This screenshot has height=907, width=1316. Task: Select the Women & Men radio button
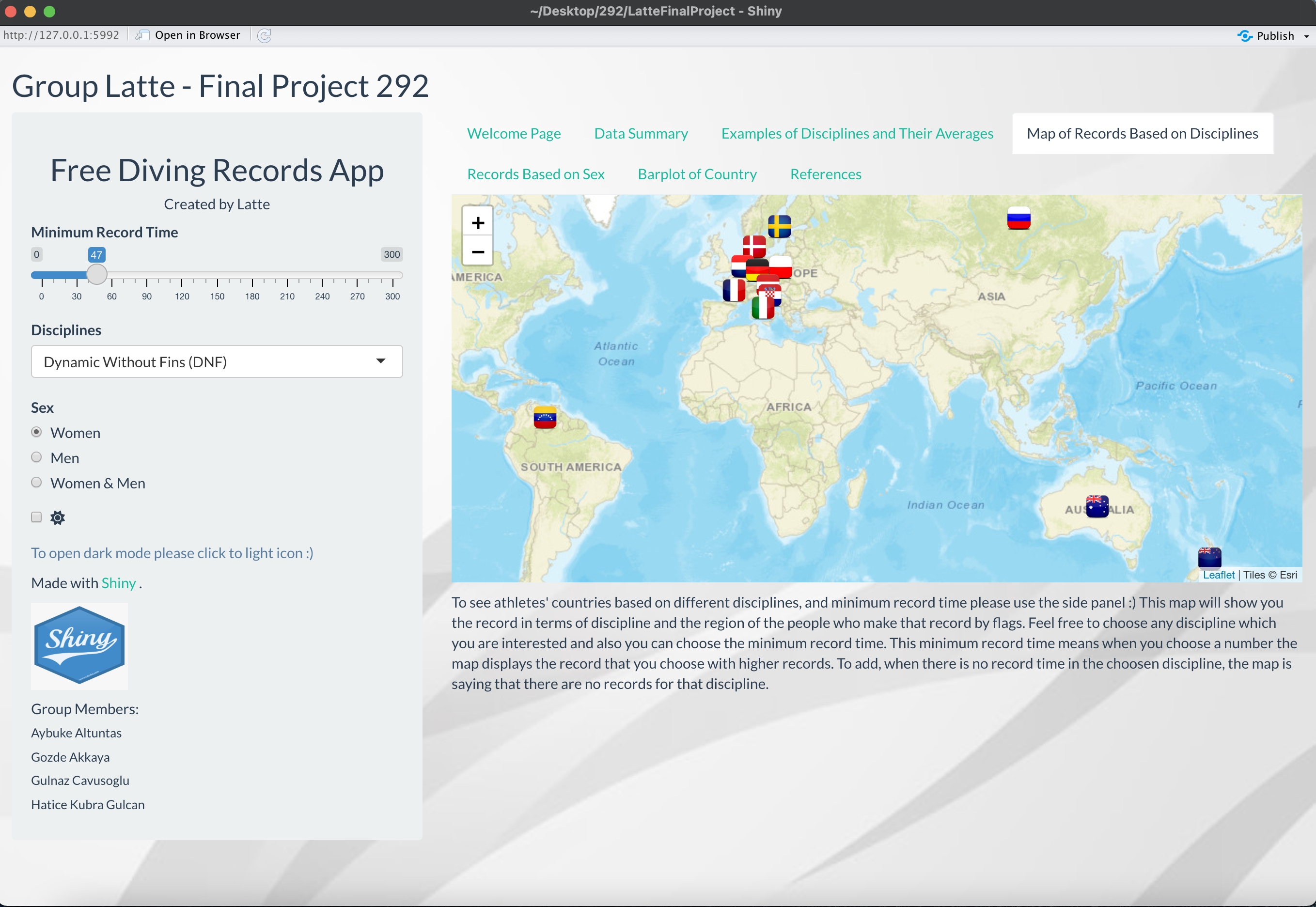(36, 482)
